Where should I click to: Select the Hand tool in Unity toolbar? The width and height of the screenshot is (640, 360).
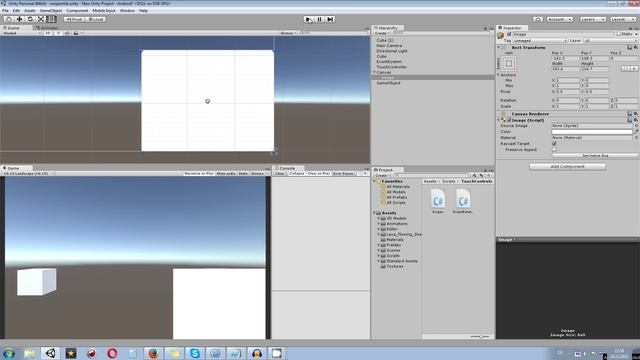click(x=8, y=19)
